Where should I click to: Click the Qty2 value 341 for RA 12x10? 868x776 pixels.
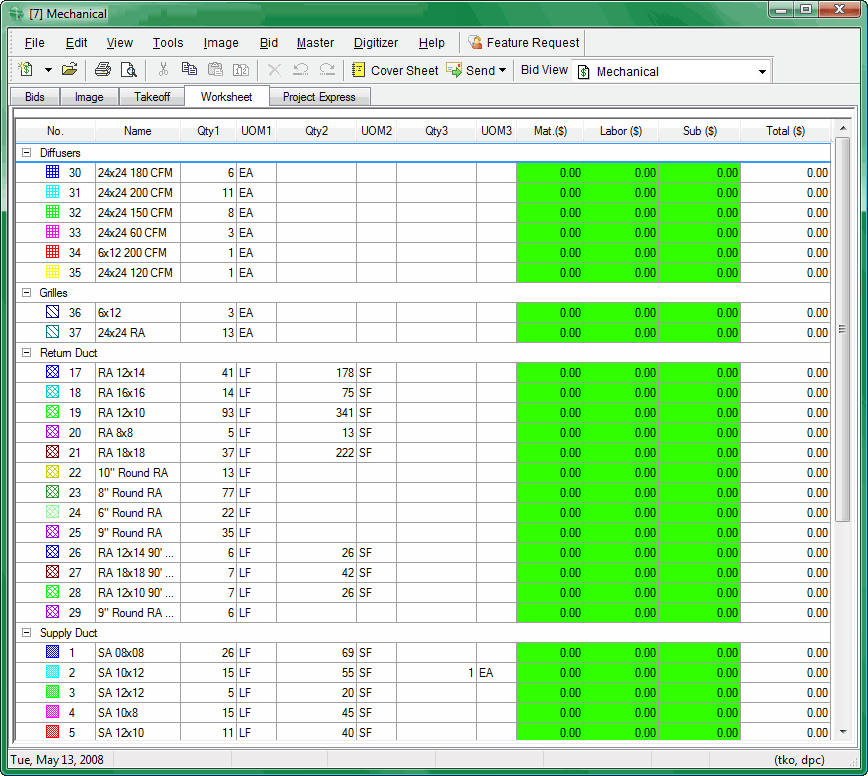point(344,413)
